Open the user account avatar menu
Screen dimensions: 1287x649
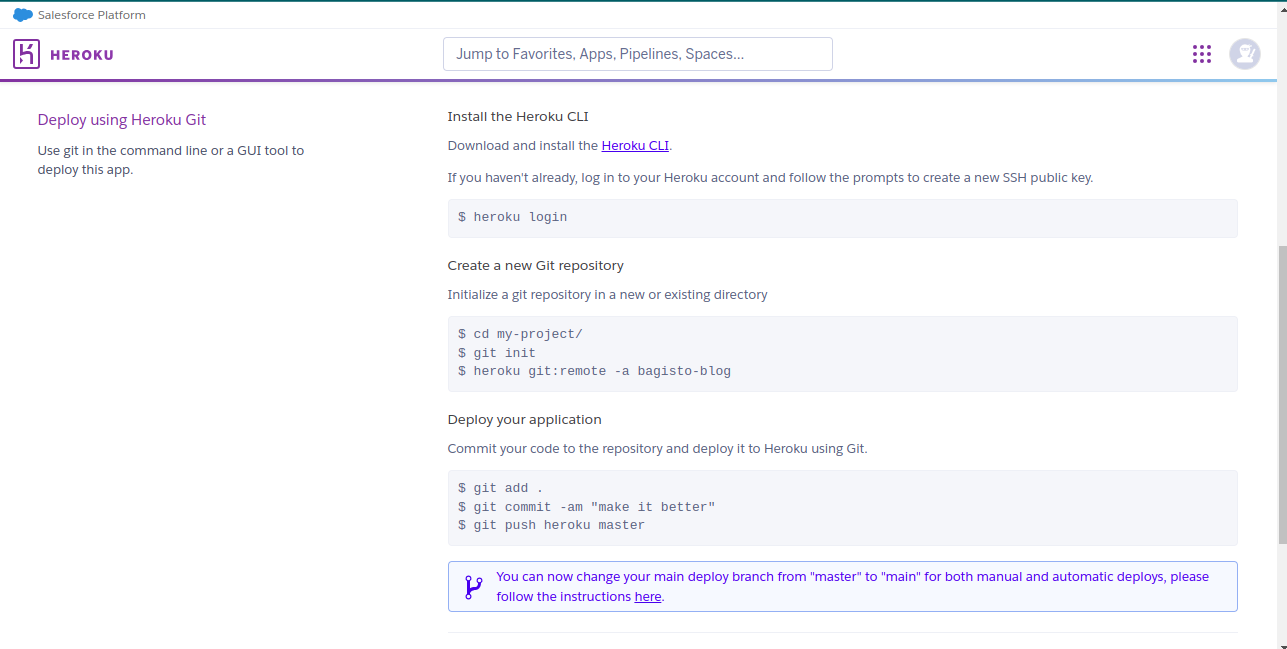1245,54
